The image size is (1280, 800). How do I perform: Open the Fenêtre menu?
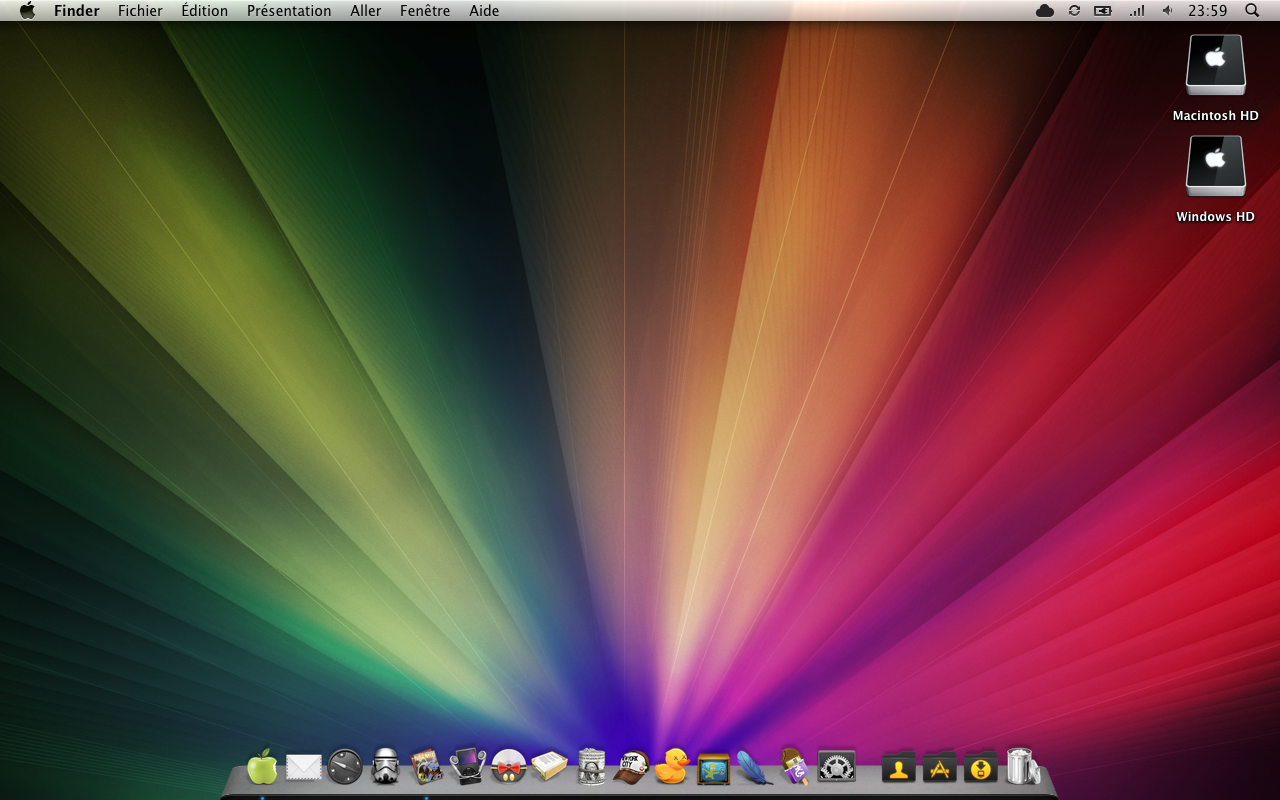click(x=425, y=11)
